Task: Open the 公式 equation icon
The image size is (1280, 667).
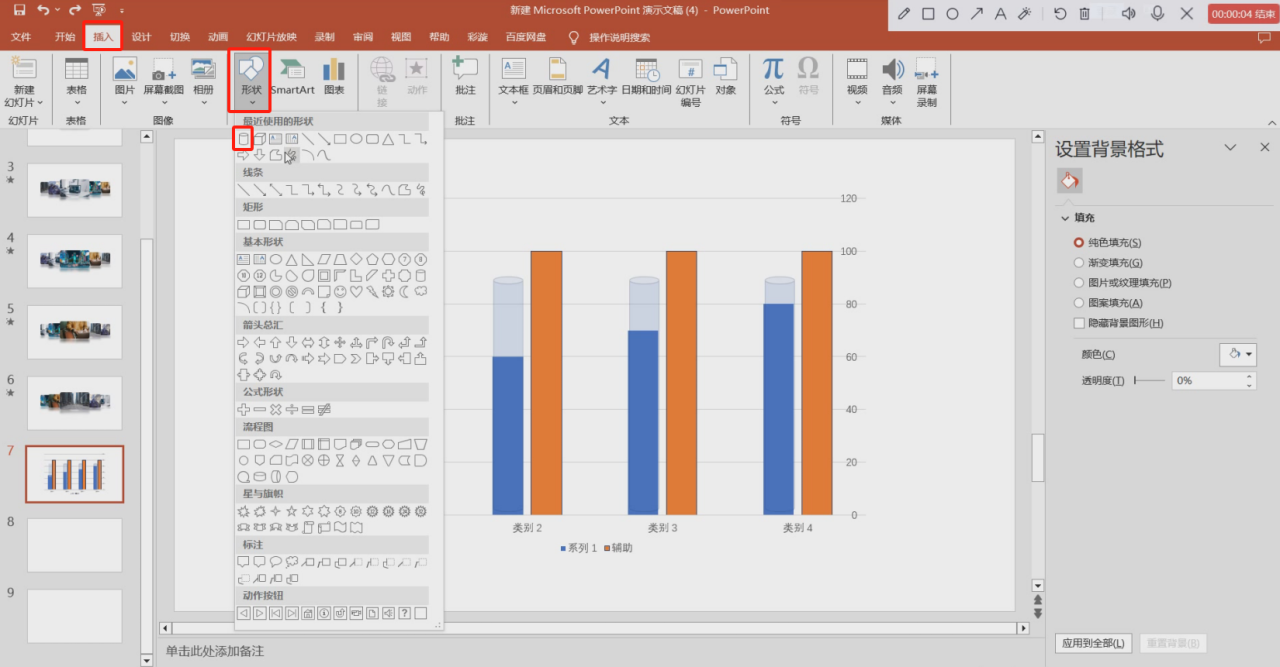Action: click(773, 77)
